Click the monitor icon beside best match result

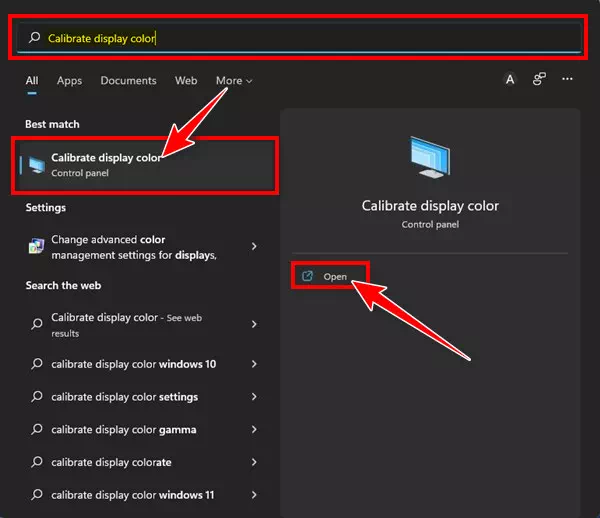[x=37, y=165]
